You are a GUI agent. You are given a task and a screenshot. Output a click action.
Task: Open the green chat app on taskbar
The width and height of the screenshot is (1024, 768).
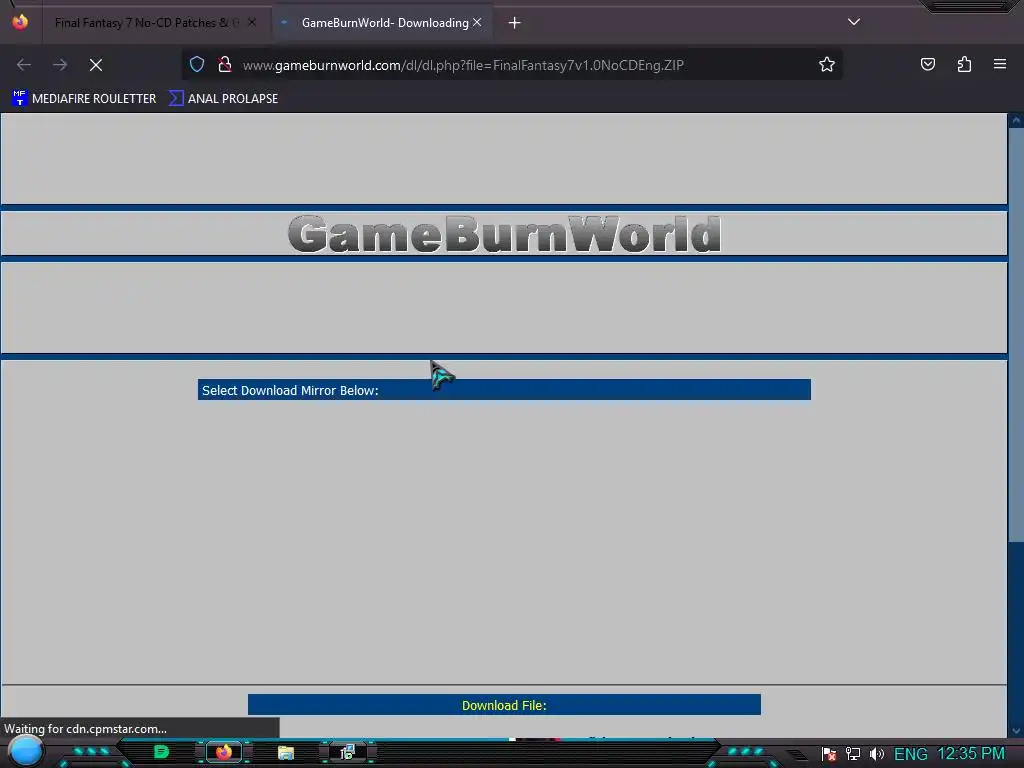(x=161, y=752)
